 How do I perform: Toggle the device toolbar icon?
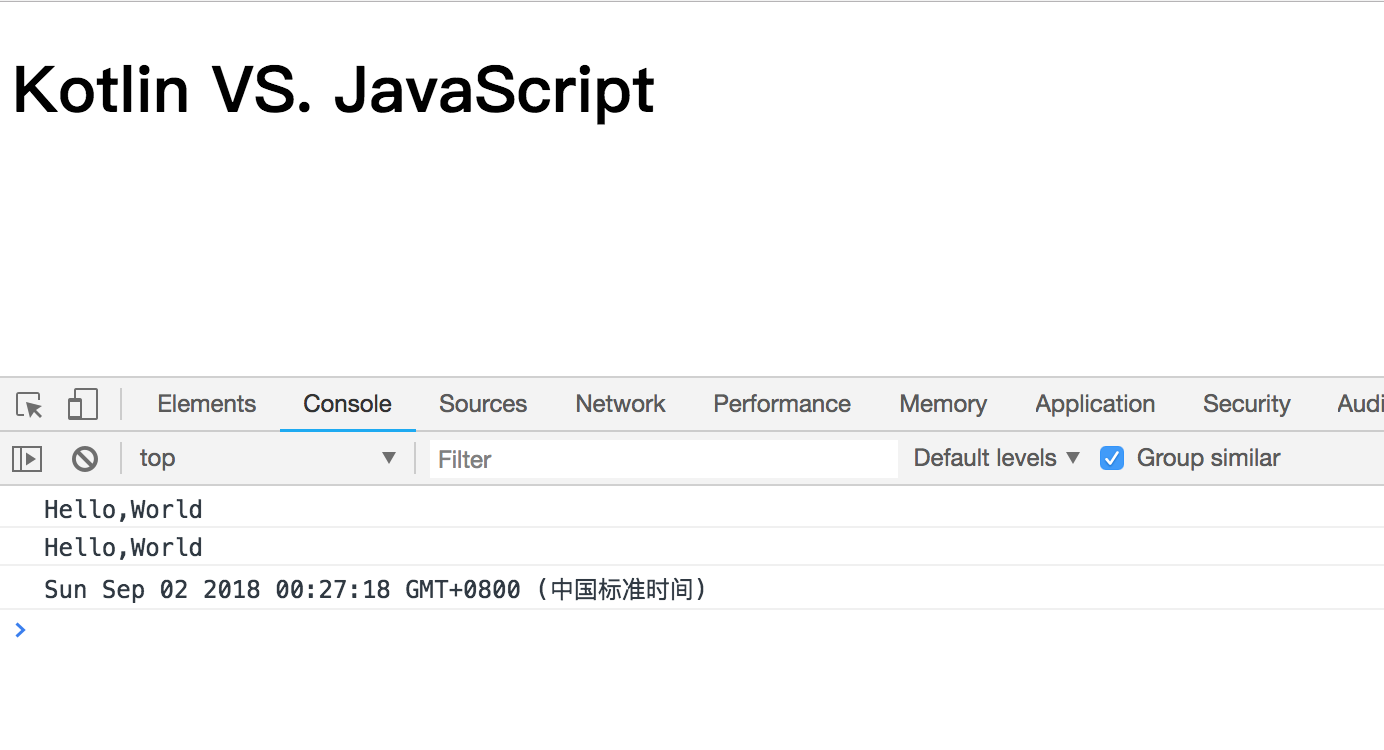tap(82, 405)
